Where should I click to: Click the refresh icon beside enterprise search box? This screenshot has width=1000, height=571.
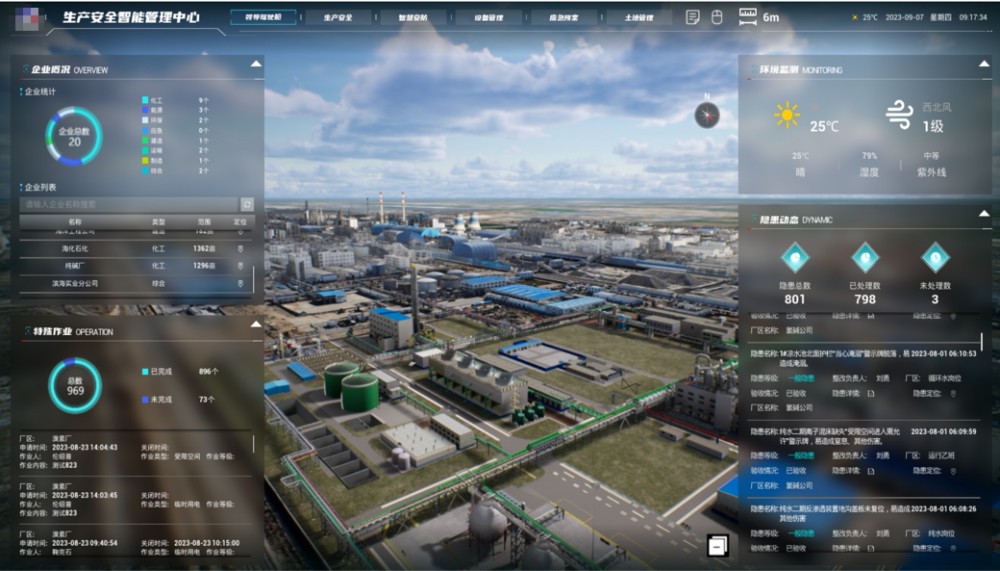tap(247, 204)
